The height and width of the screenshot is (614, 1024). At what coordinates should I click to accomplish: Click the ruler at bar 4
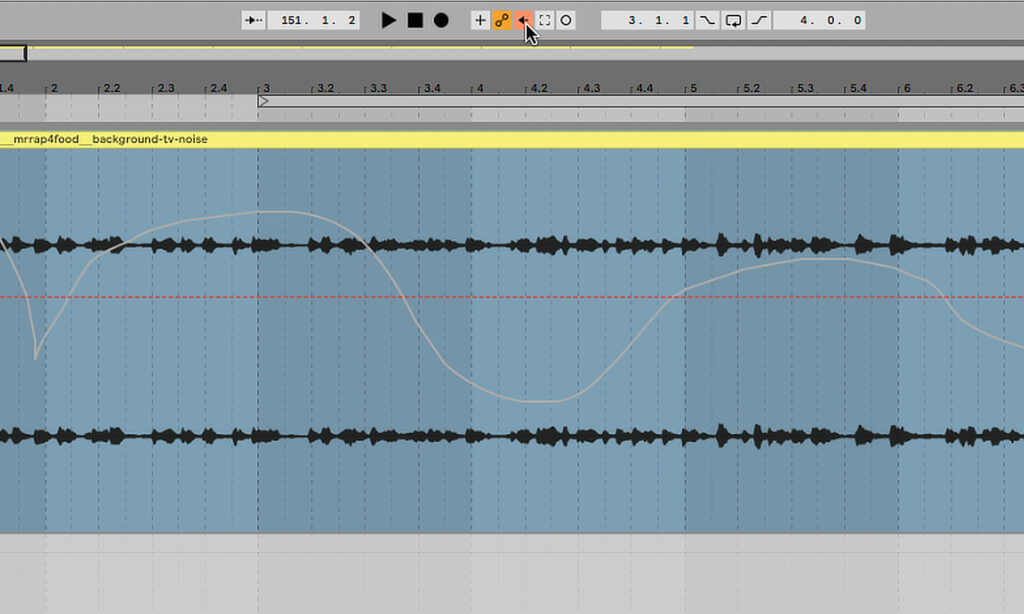(480, 88)
